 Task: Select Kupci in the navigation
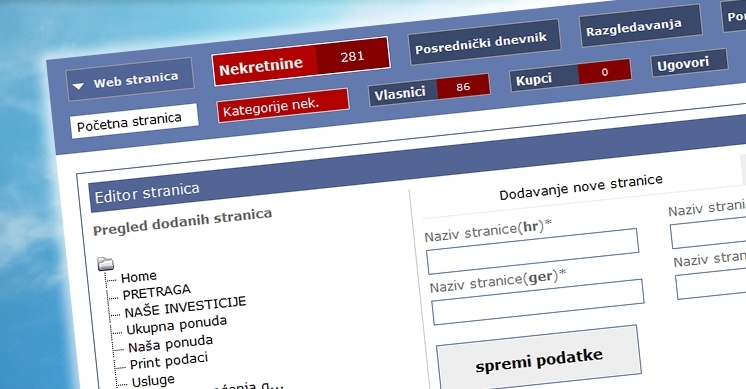(x=544, y=78)
